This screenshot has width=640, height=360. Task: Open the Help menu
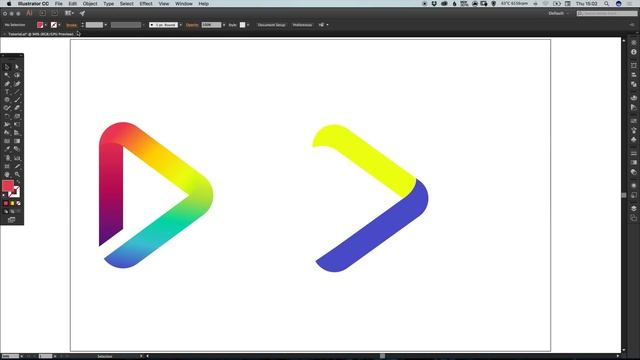pyautogui.click(x=204, y=4)
